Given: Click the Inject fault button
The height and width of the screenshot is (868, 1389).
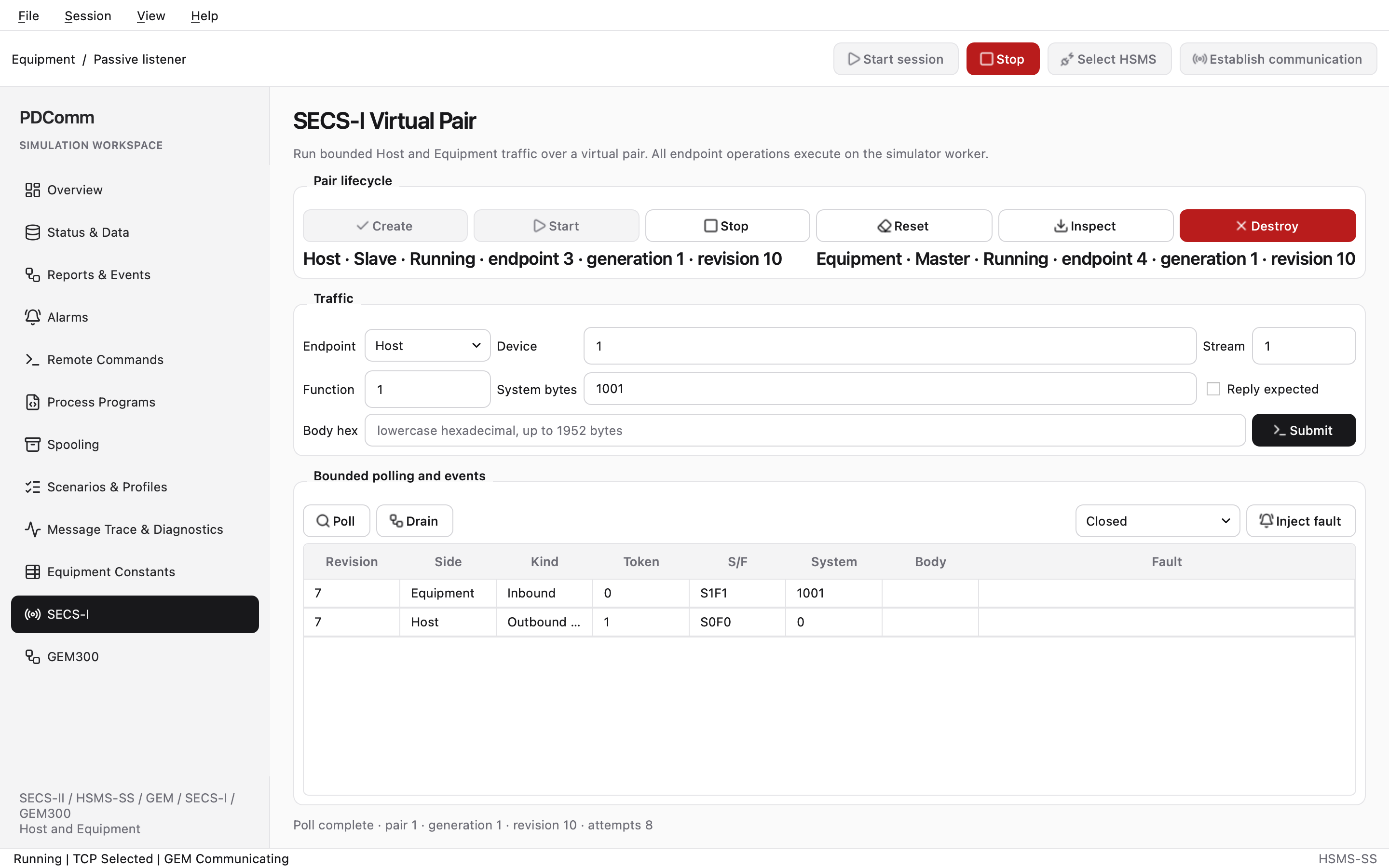Looking at the screenshot, I should pyautogui.click(x=1301, y=521).
